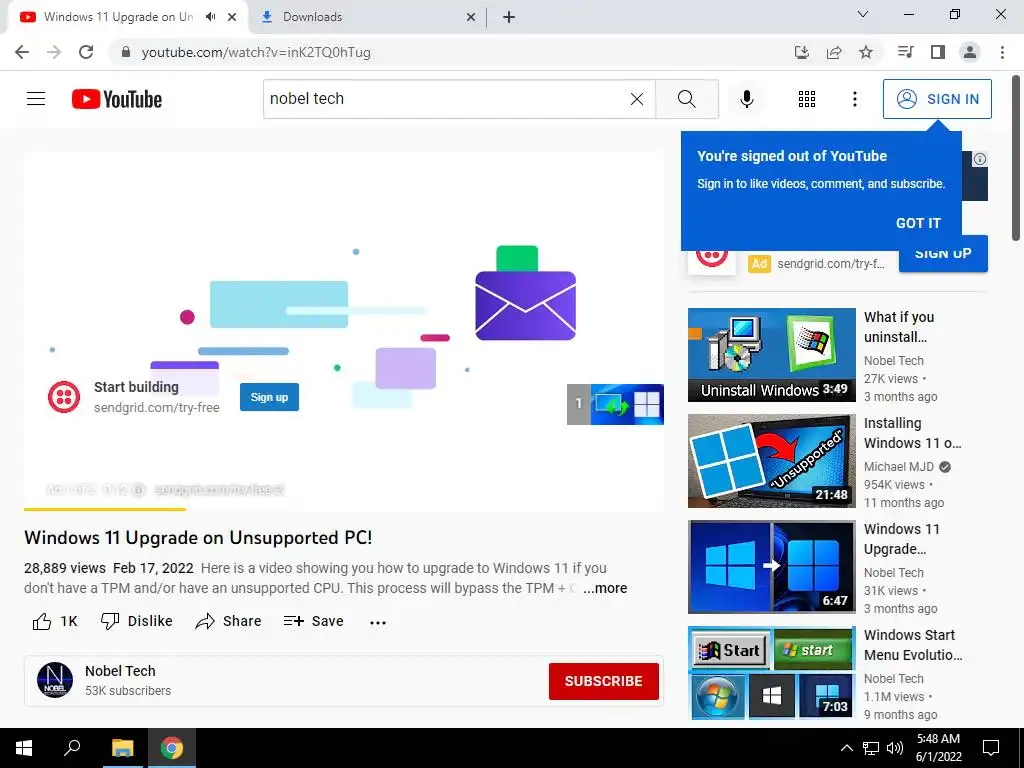Toggle Chrome side panel

(938, 52)
